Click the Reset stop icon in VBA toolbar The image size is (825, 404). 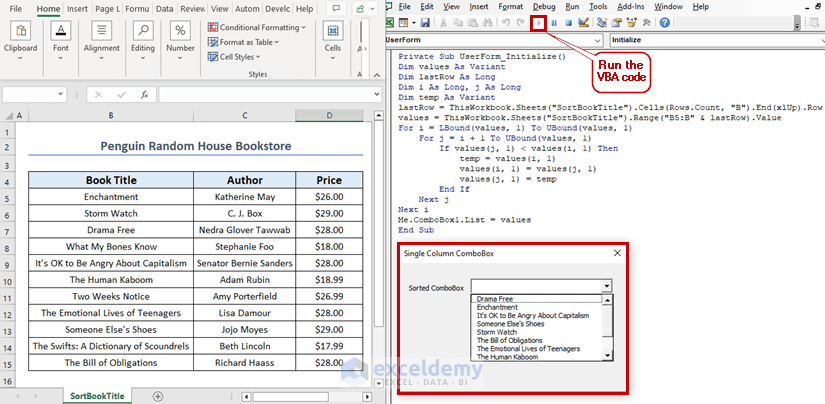click(568, 23)
